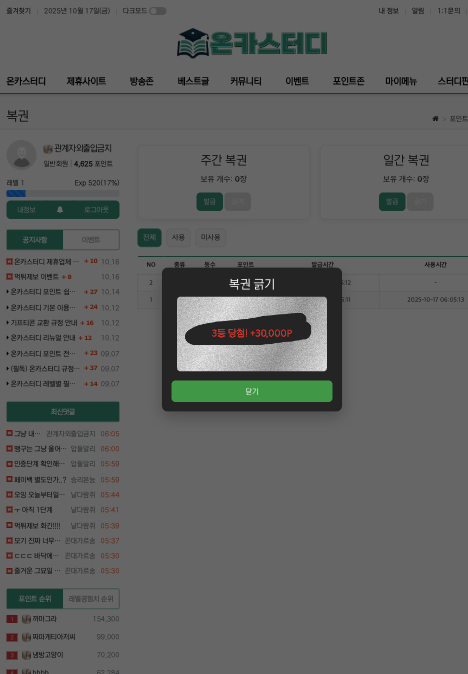Click 발급 under 일간 복권
Screen dimensions: 468x674
point(392,202)
